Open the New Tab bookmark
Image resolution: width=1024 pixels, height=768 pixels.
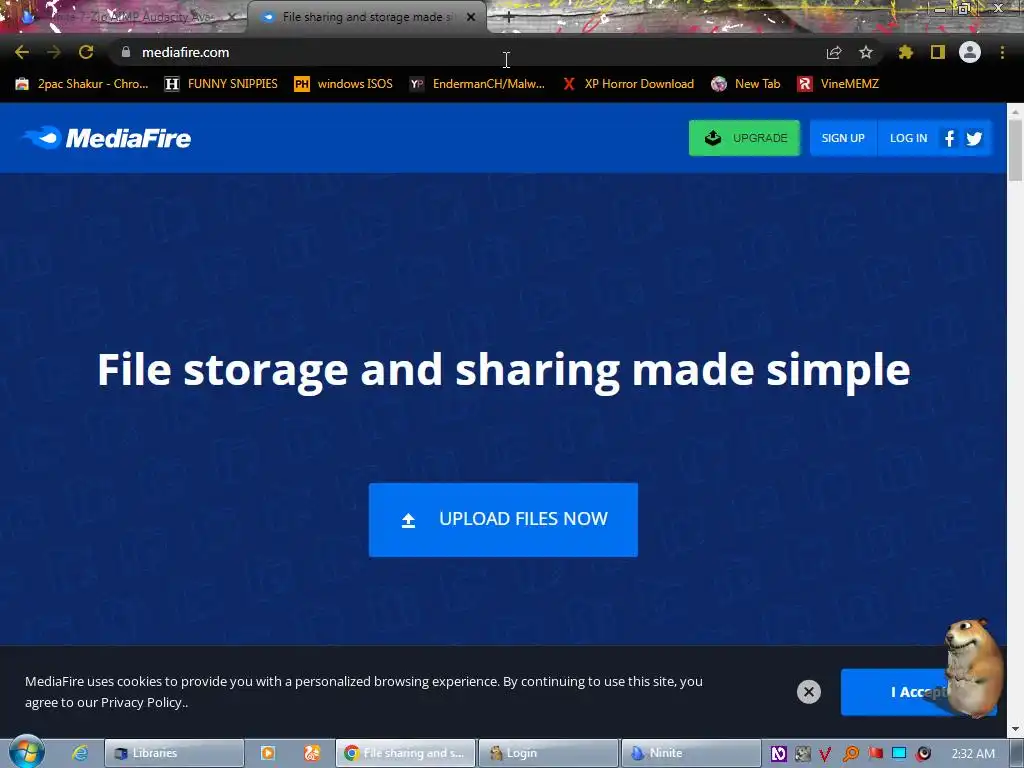click(746, 84)
